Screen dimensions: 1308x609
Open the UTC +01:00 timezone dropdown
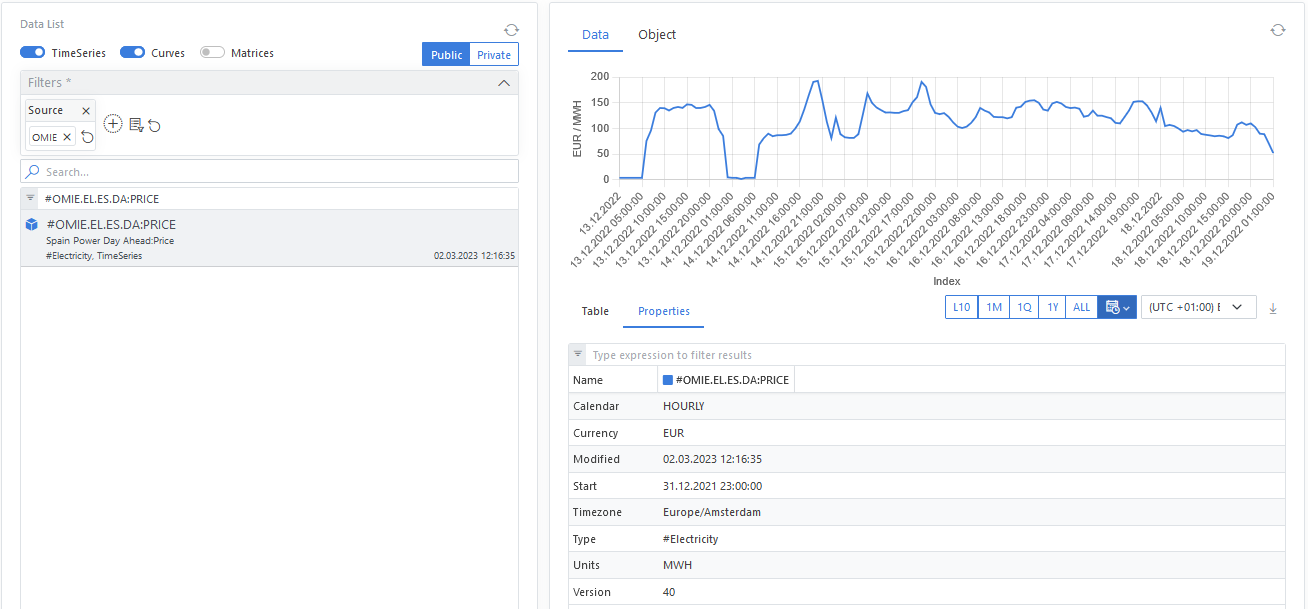[1198, 308]
